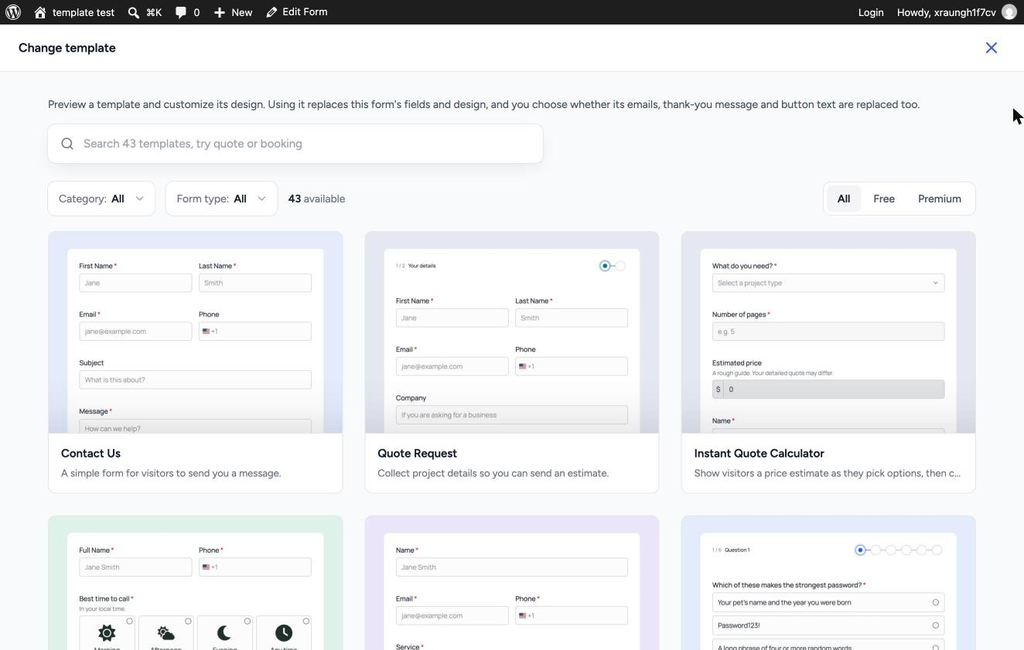The width and height of the screenshot is (1024, 650).
Task: Click the step progress indicator in Quote Request
Action: coord(612,266)
